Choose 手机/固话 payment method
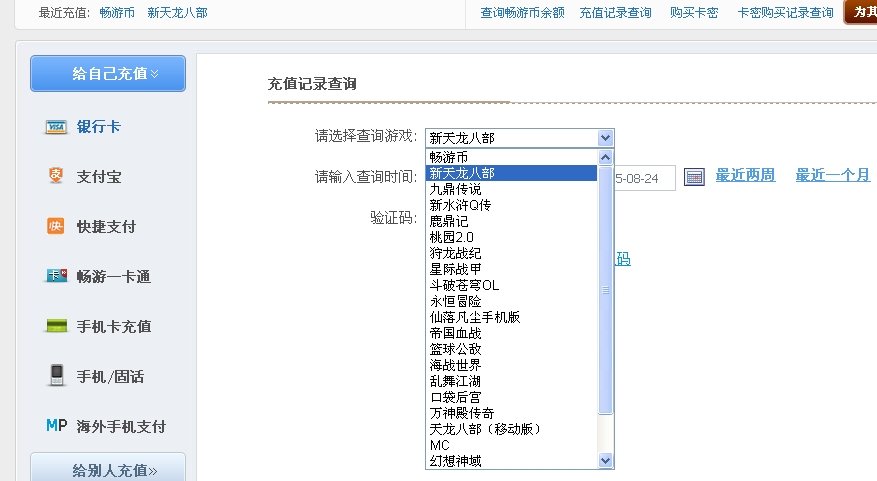 tap(110, 376)
